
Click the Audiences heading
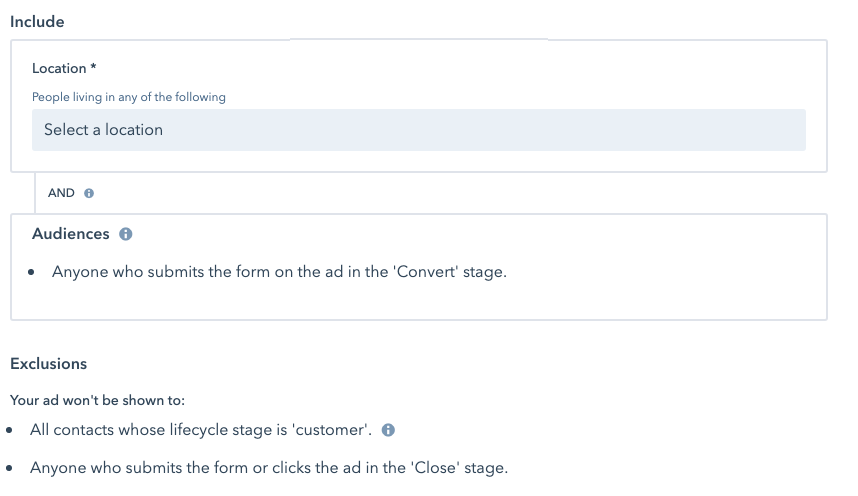[x=70, y=234]
